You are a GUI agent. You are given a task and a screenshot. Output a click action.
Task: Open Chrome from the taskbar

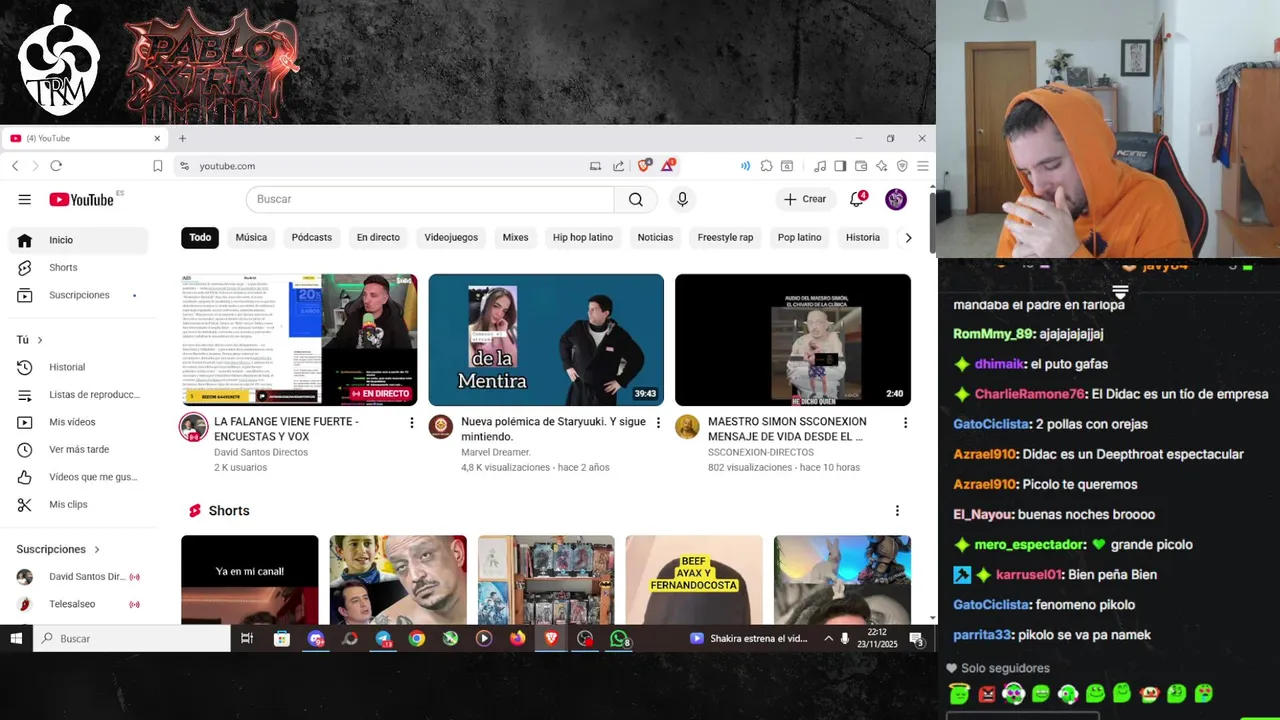coord(417,638)
